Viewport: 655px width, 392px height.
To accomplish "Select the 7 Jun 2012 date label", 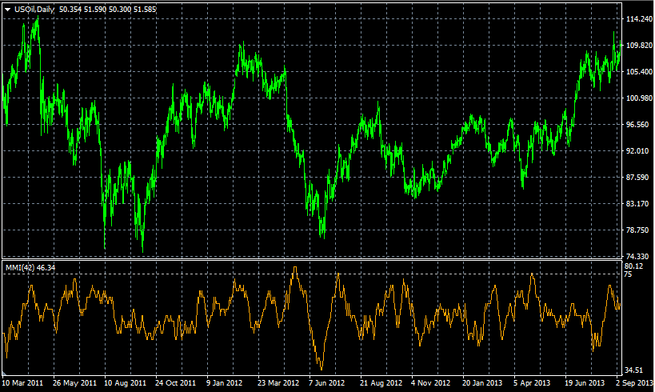I will click(x=327, y=383).
